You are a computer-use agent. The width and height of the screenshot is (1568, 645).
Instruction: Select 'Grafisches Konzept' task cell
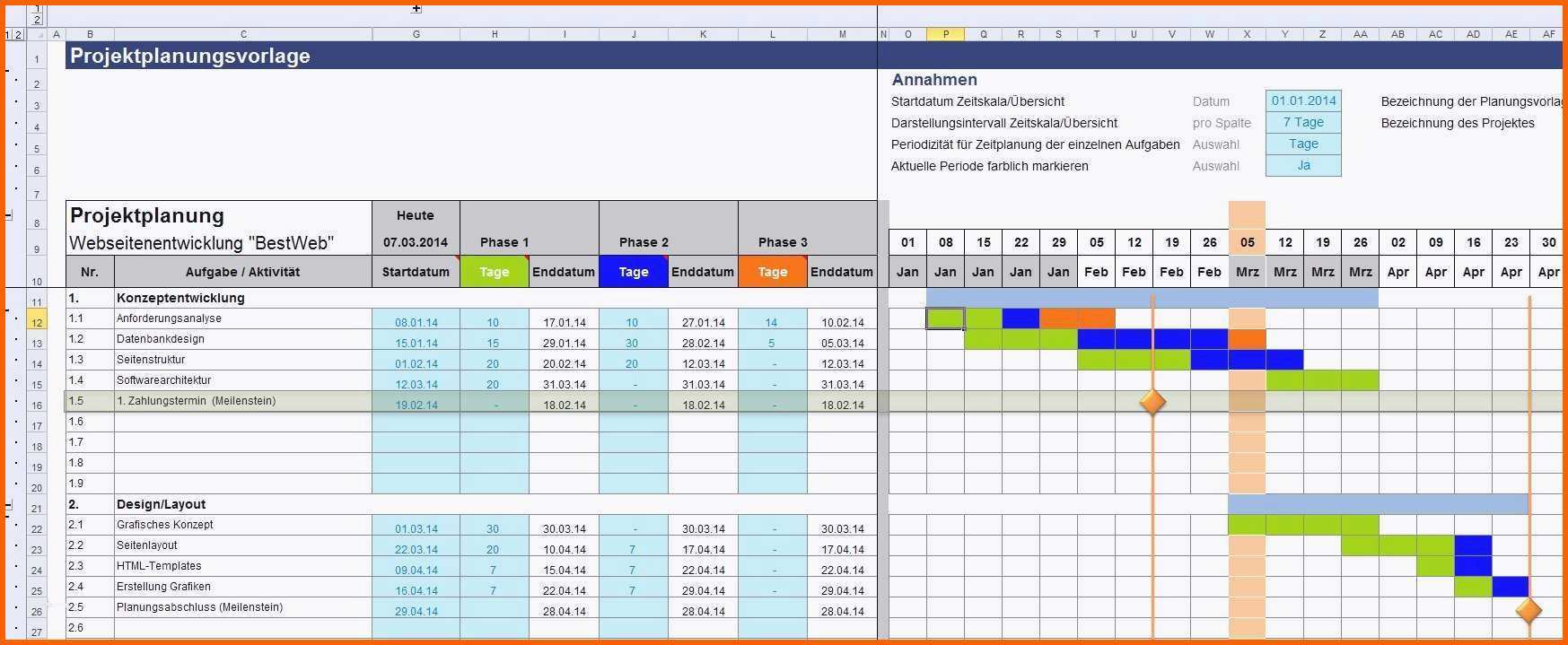(243, 525)
